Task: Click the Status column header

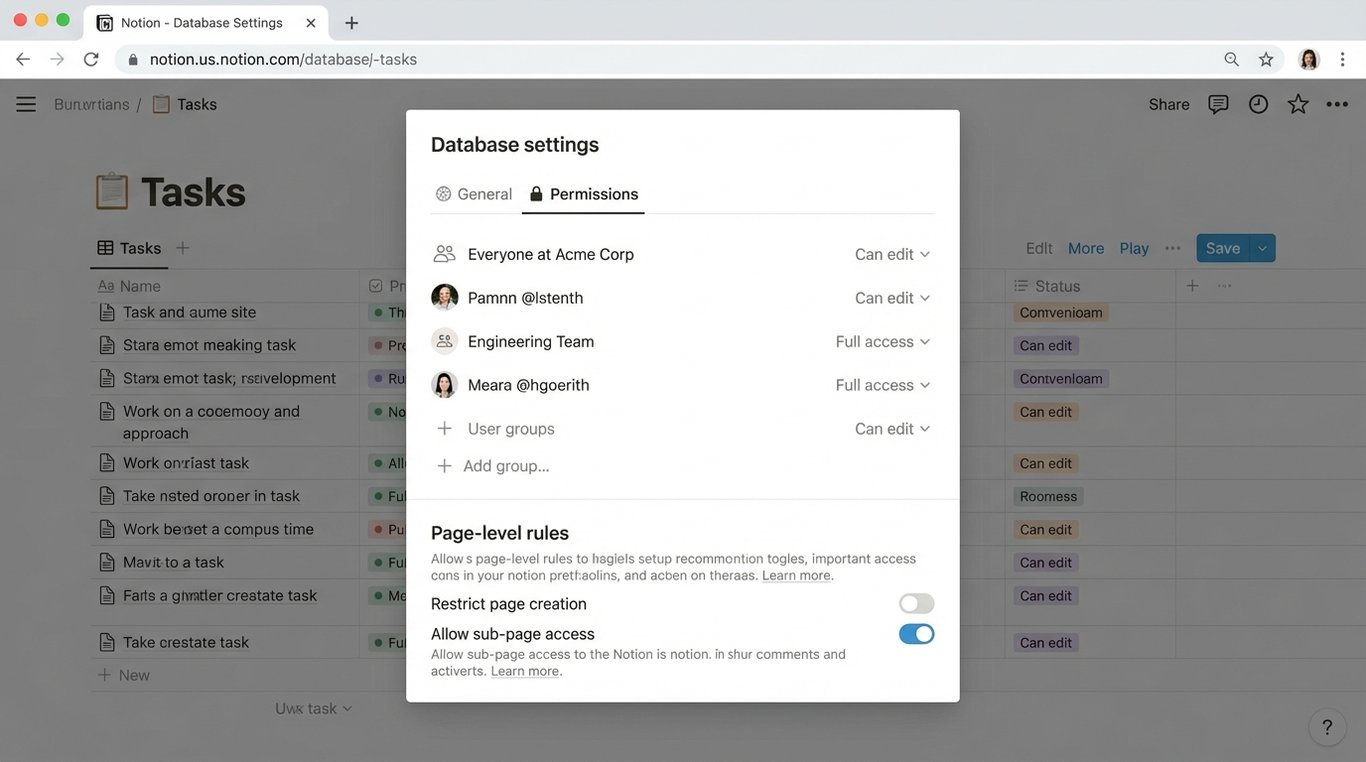Action: point(1047,286)
